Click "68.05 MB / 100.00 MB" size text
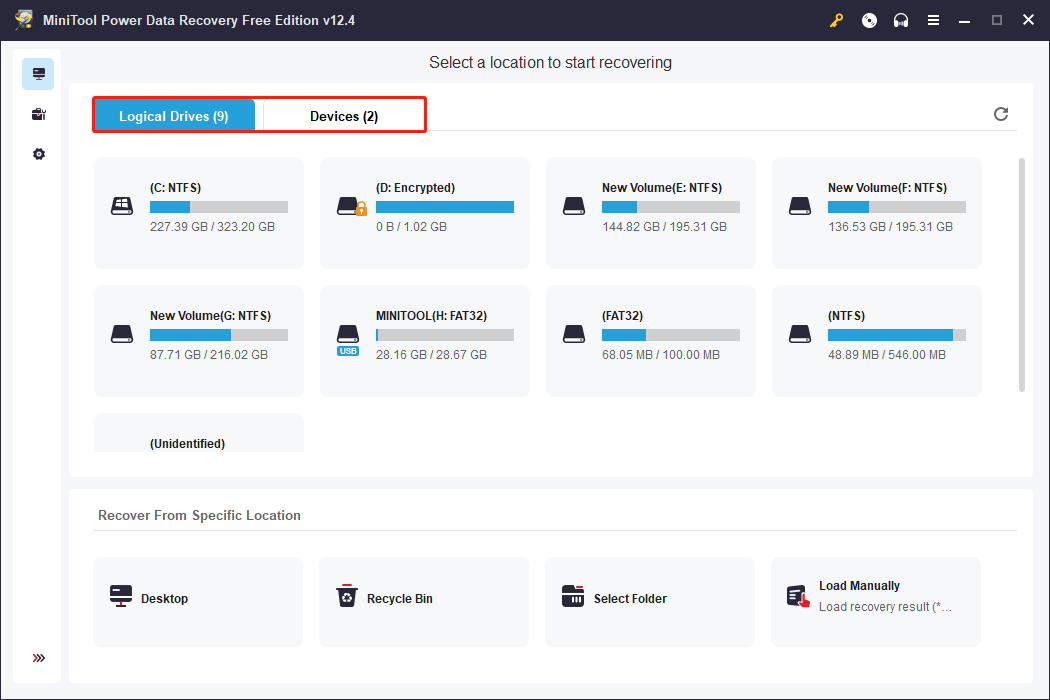This screenshot has width=1050, height=700. [661, 354]
